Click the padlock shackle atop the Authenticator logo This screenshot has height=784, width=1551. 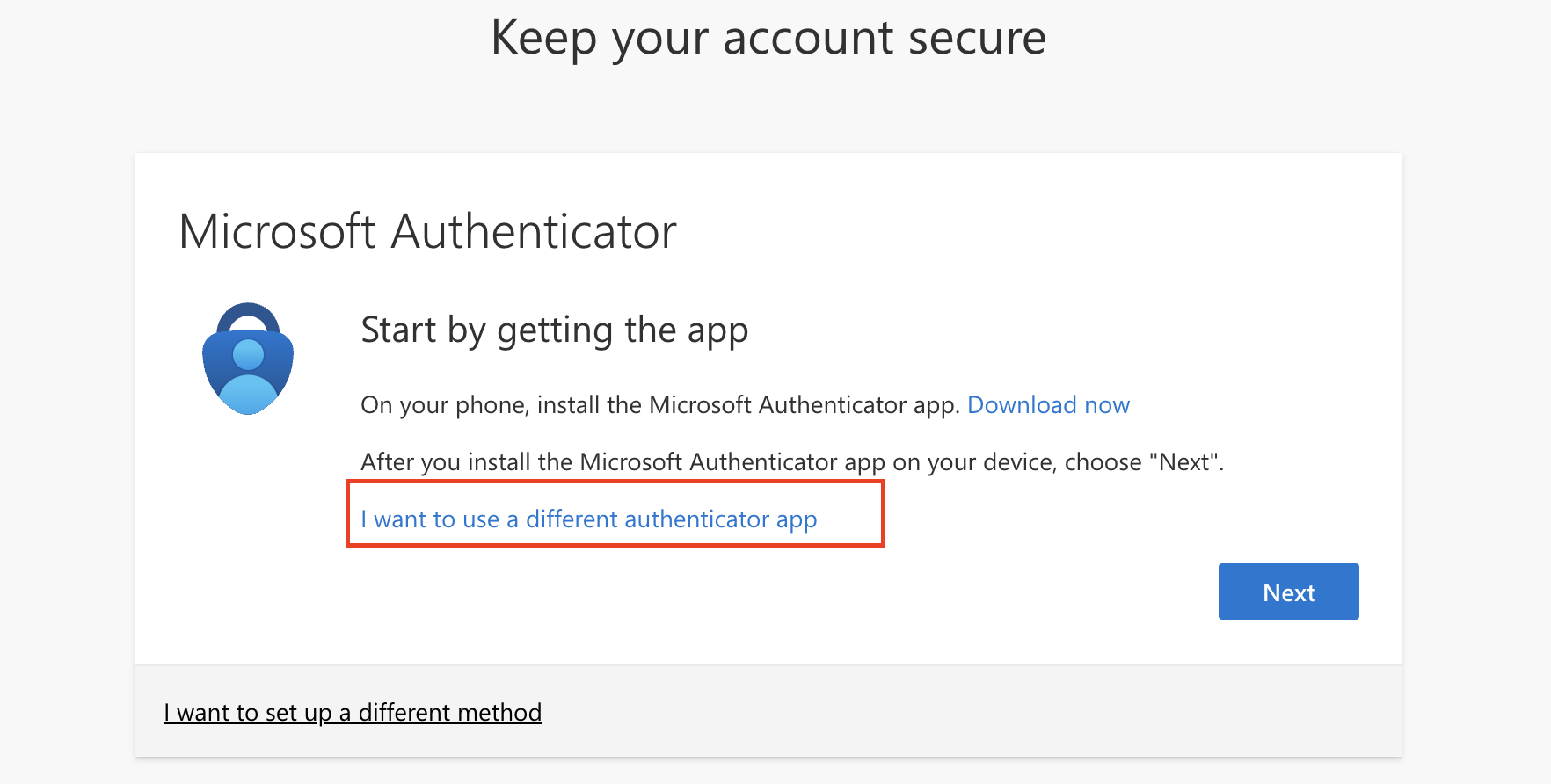click(248, 316)
